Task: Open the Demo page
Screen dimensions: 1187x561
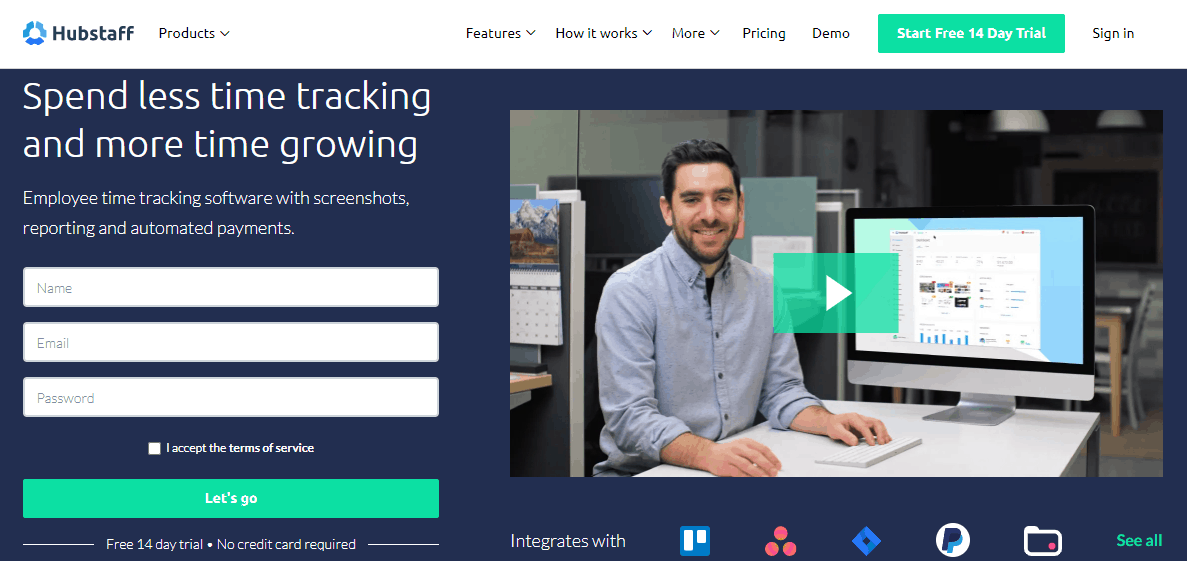Action: point(830,33)
